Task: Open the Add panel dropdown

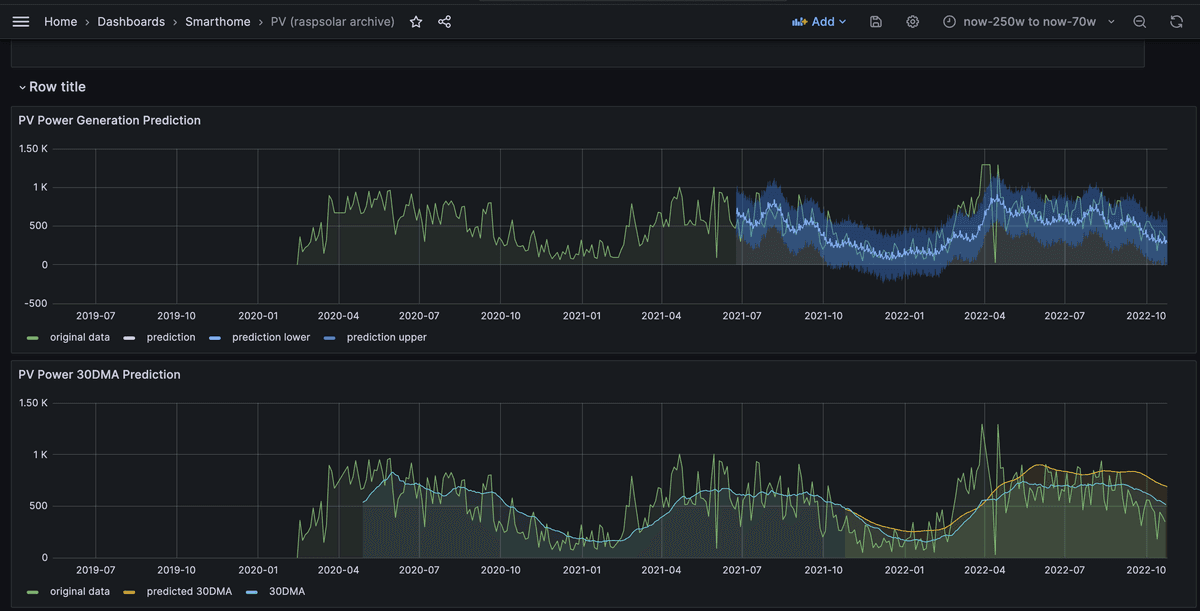Action: (x=819, y=21)
